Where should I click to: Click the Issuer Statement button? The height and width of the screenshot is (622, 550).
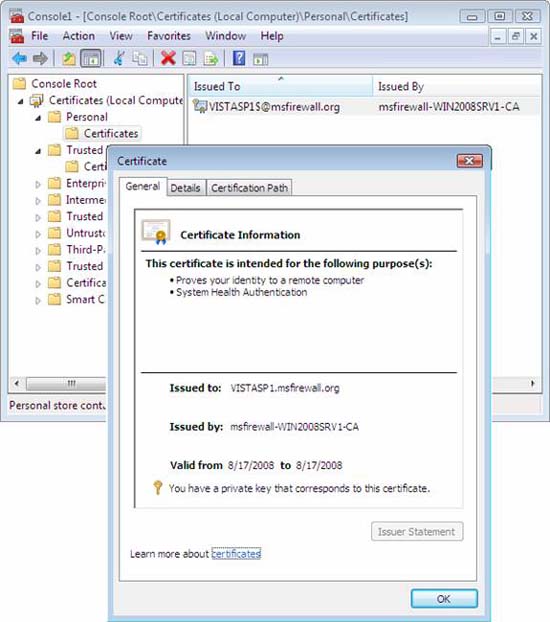(x=417, y=532)
